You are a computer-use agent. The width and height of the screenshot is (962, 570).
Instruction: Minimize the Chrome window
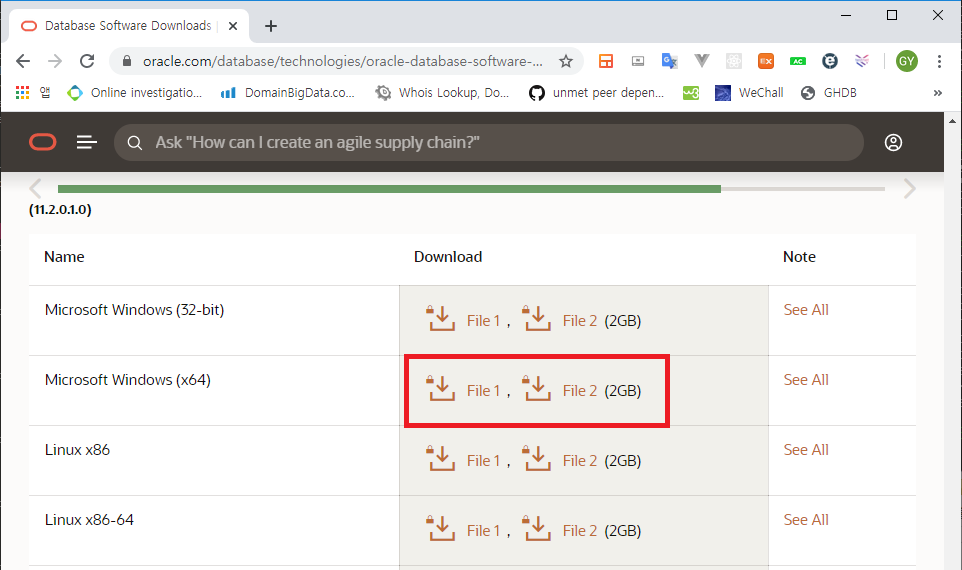[x=846, y=15]
